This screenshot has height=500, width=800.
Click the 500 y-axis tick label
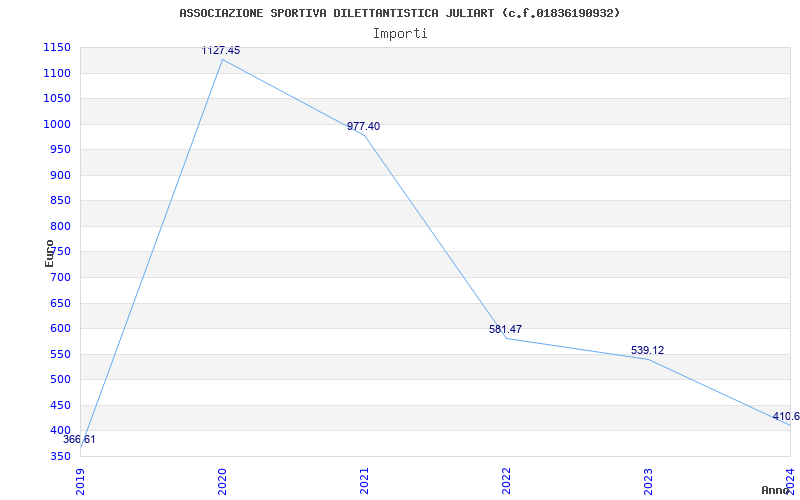(60, 380)
